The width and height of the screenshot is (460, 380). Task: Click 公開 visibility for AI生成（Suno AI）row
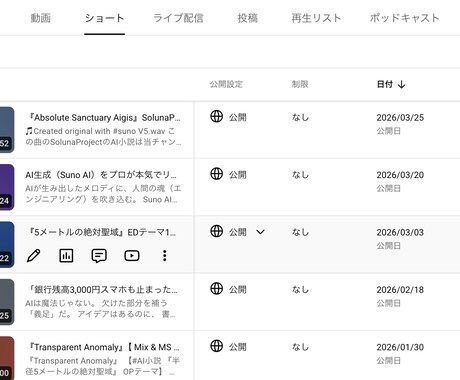pyautogui.click(x=238, y=175)
